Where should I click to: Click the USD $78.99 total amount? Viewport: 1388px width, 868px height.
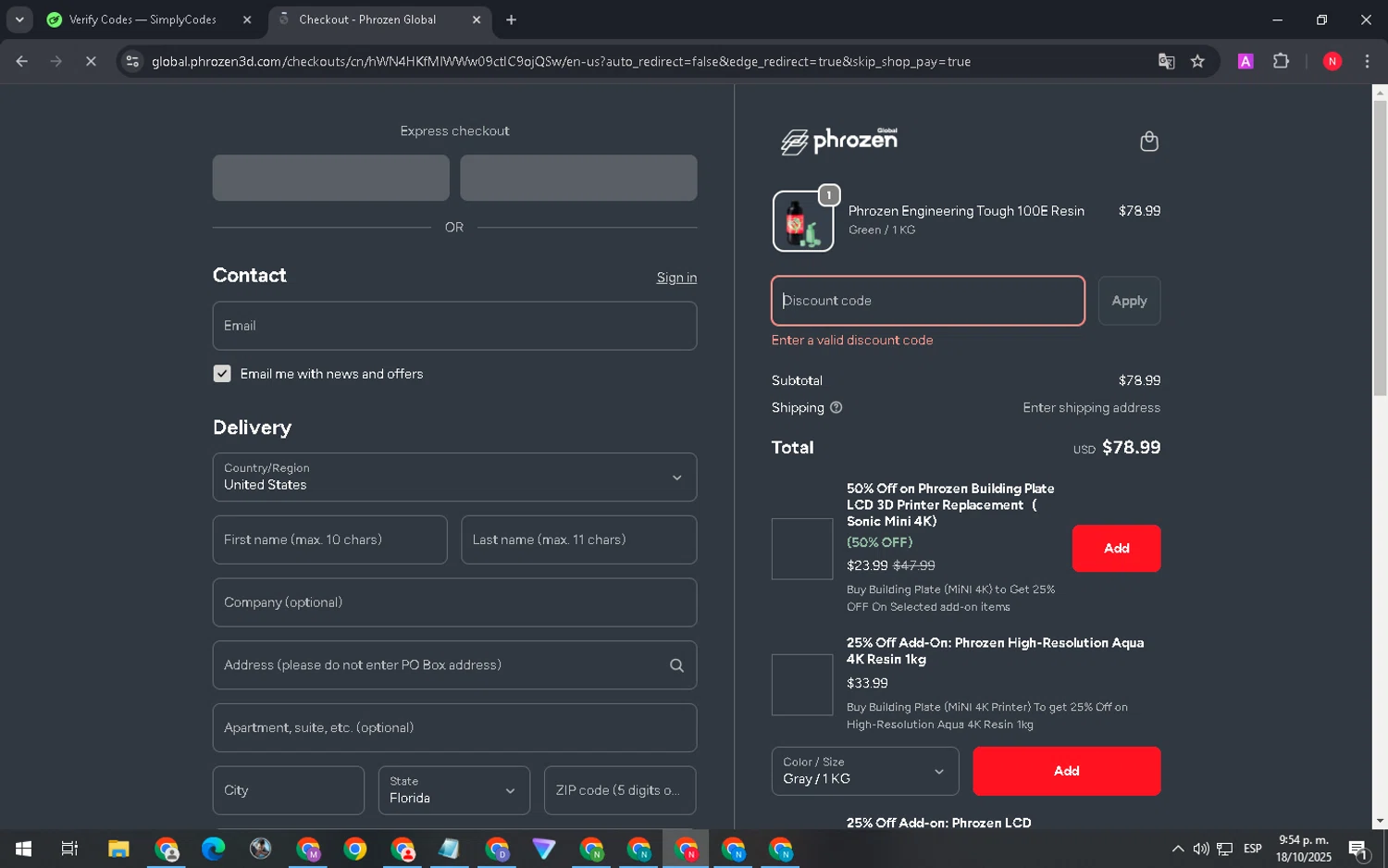click(1117, 448)
